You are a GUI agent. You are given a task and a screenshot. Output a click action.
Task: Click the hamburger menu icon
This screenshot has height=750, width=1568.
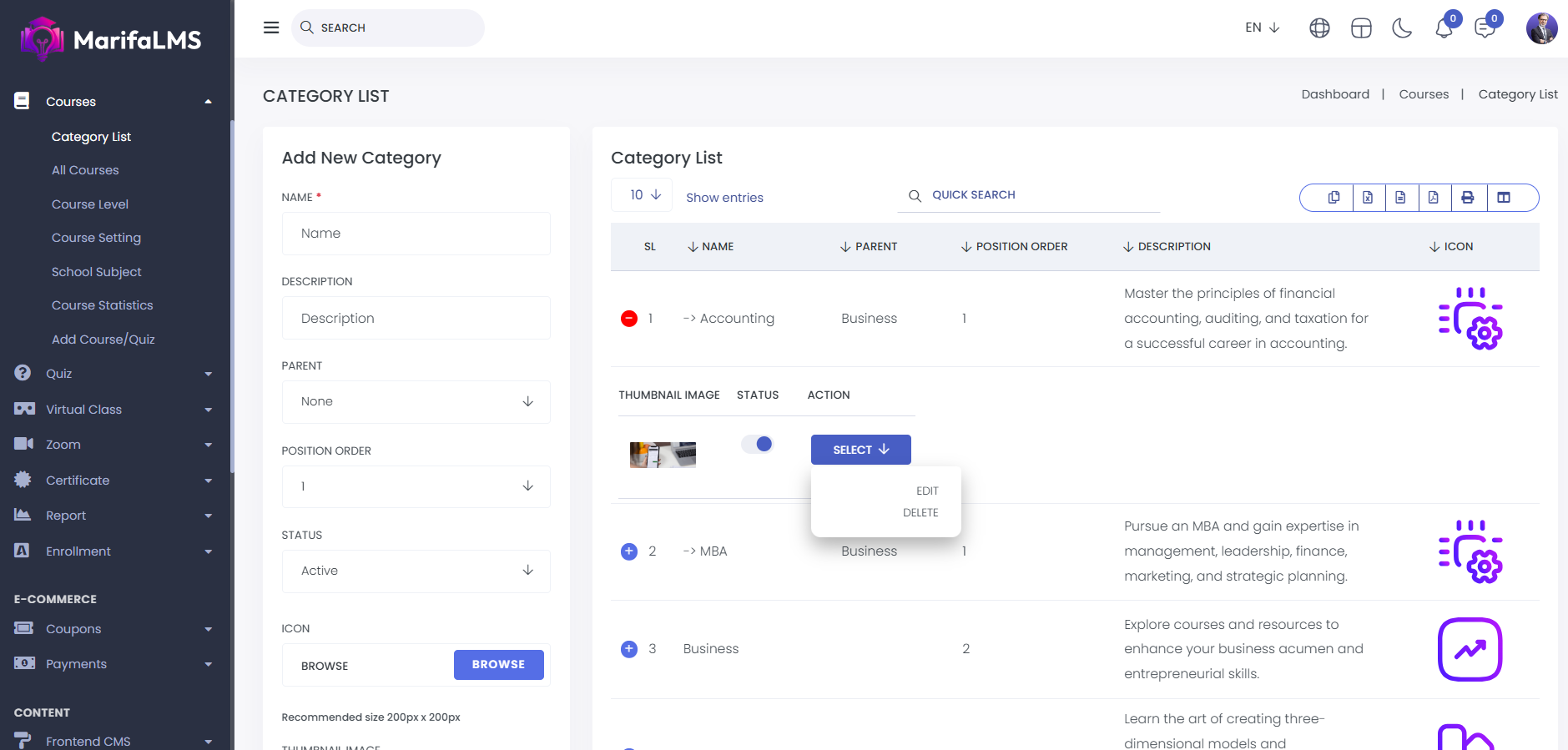tap(271, 28)
